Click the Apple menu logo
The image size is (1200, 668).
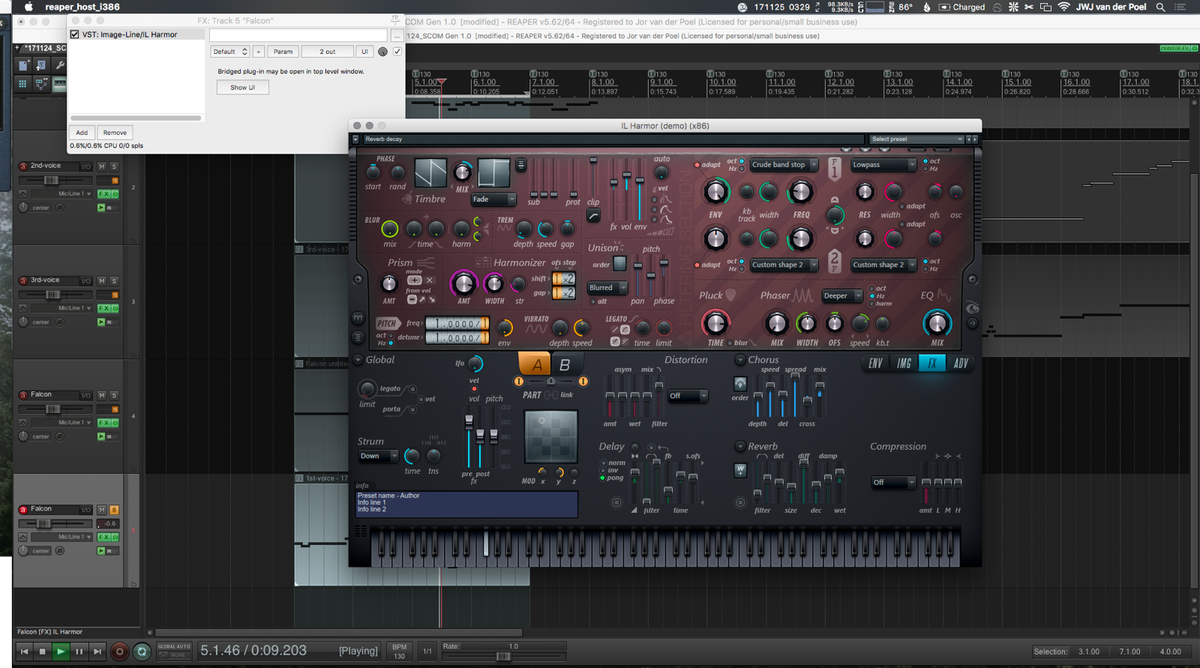tap(27, 7)
